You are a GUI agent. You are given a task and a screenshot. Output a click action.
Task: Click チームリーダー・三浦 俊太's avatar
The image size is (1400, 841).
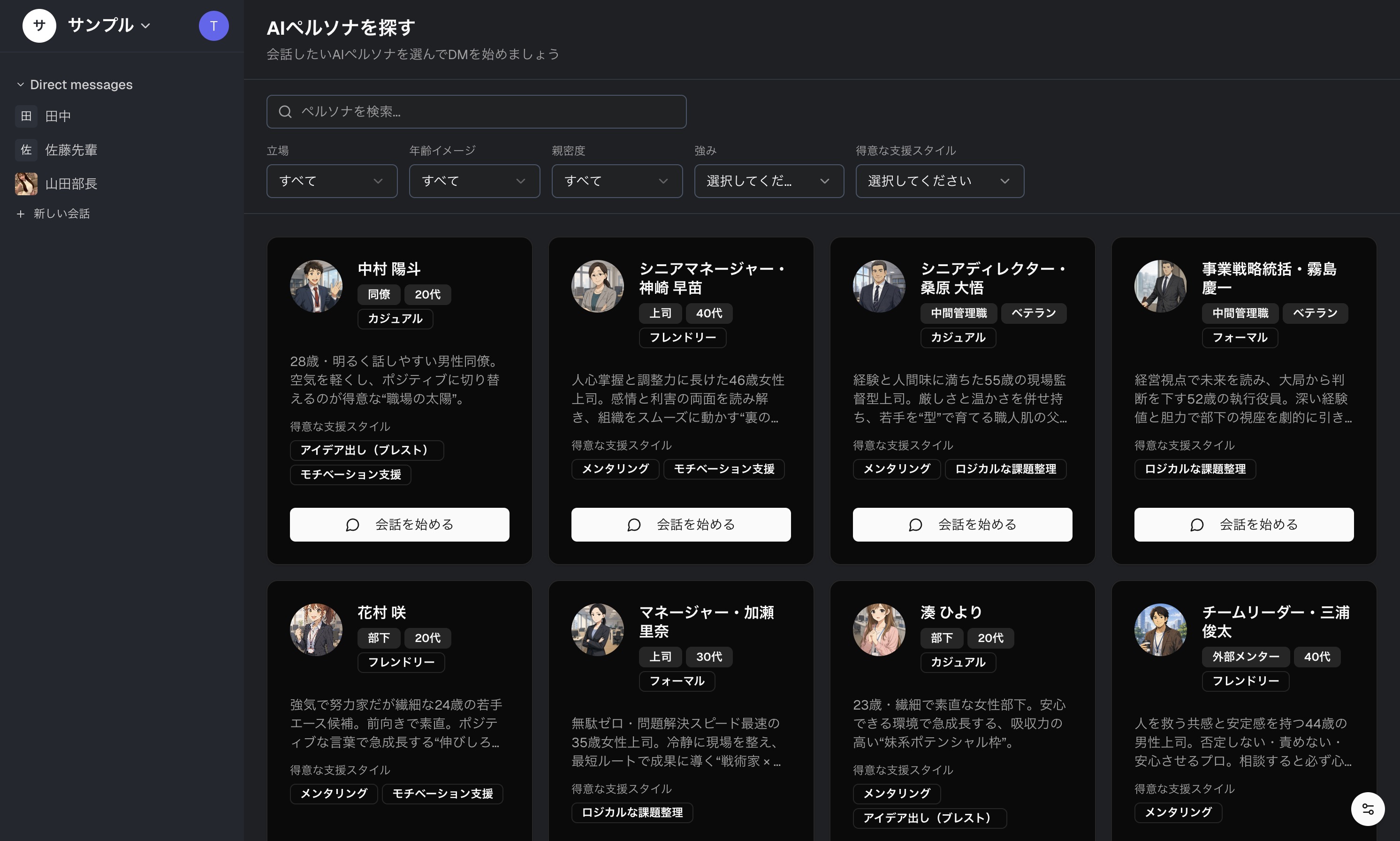click(x=1160, y=630)
